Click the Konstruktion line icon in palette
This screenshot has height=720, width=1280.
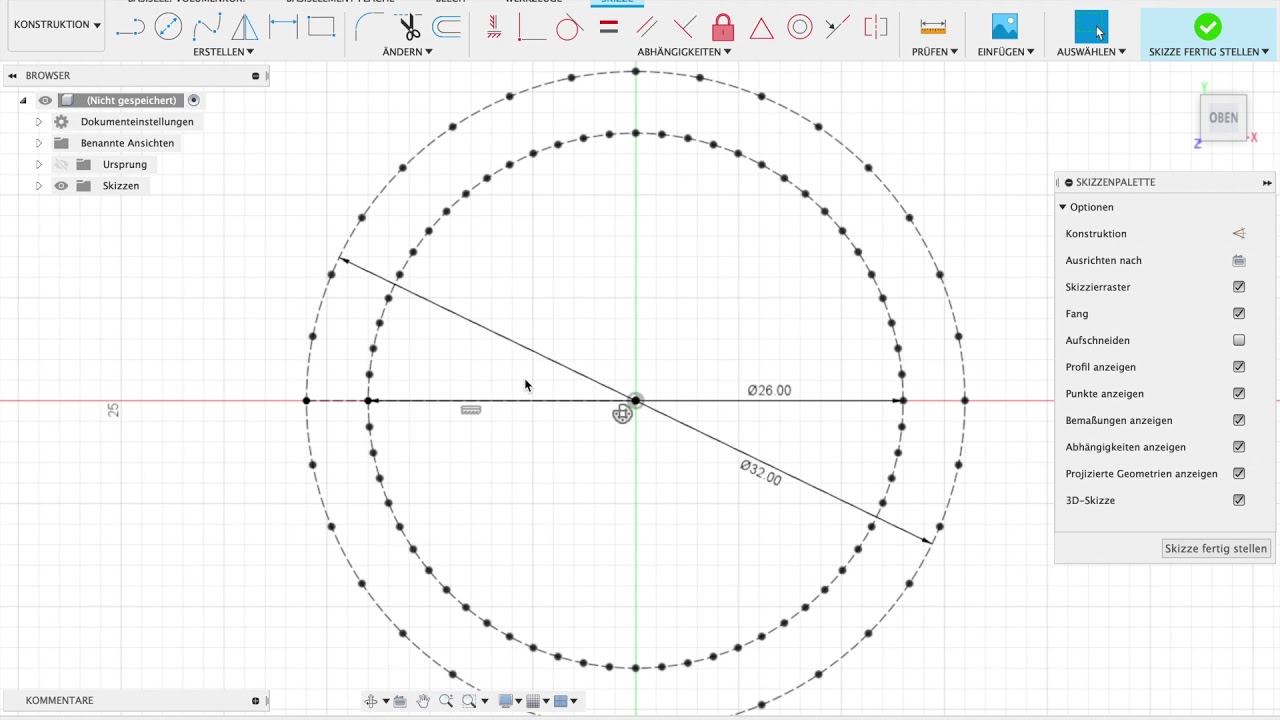(x=1239, y=234)
